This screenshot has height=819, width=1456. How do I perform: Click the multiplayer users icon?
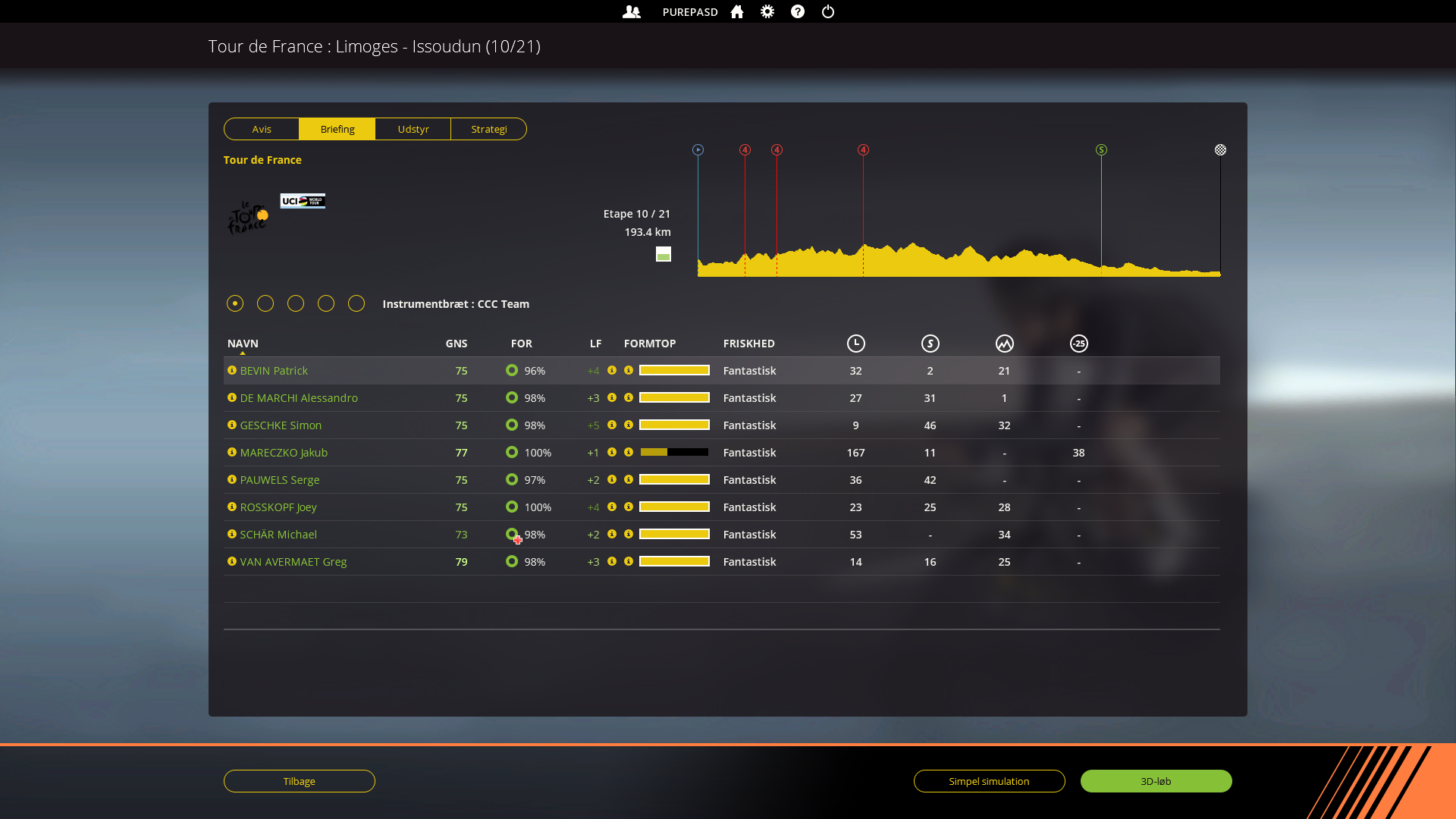coord(631,12)
